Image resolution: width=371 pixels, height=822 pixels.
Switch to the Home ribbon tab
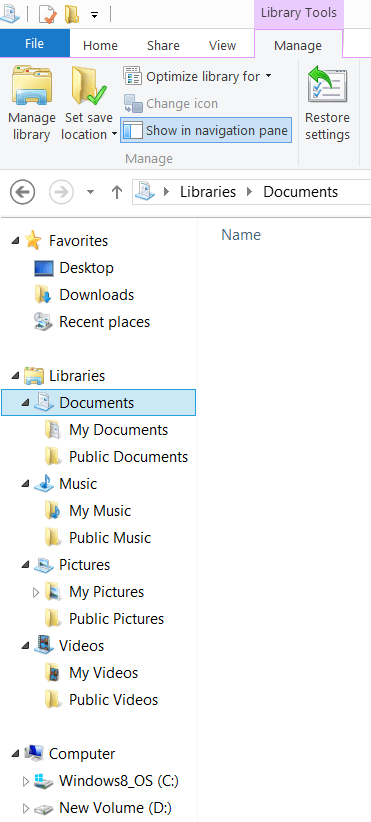(x=100, y=46)
